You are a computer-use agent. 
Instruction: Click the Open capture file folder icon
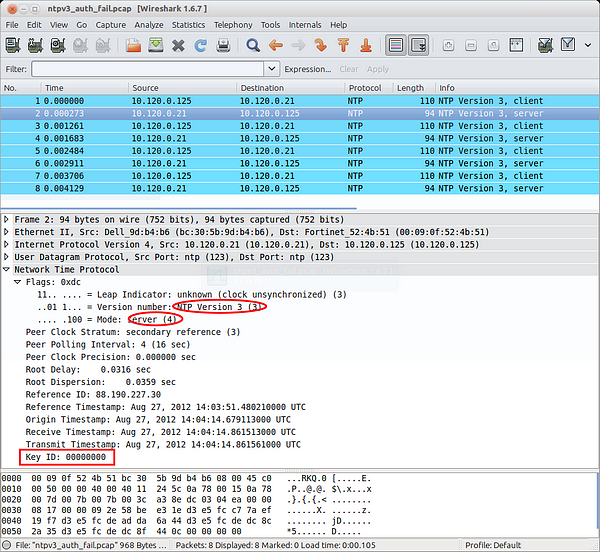click(x=133, y=45)
